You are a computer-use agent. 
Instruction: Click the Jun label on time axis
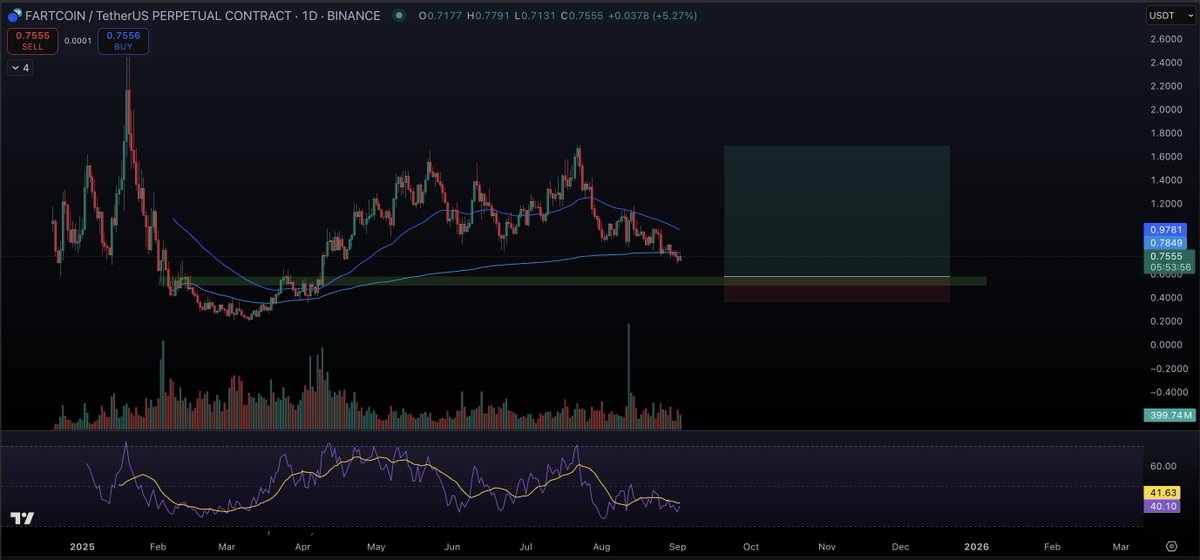pos(451,547)
